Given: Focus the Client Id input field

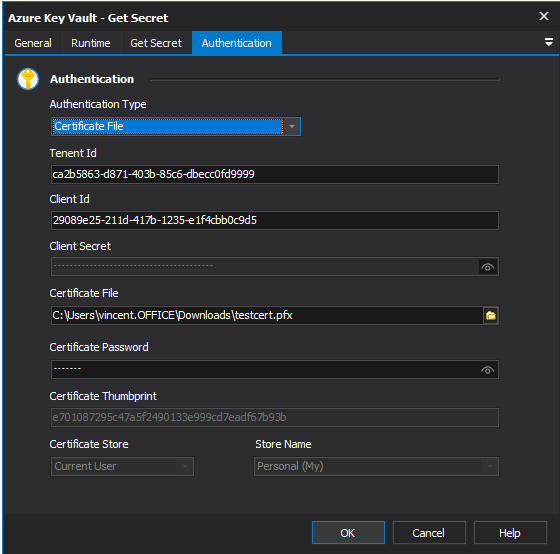Looking at the screenshot, I should (275, 220).
